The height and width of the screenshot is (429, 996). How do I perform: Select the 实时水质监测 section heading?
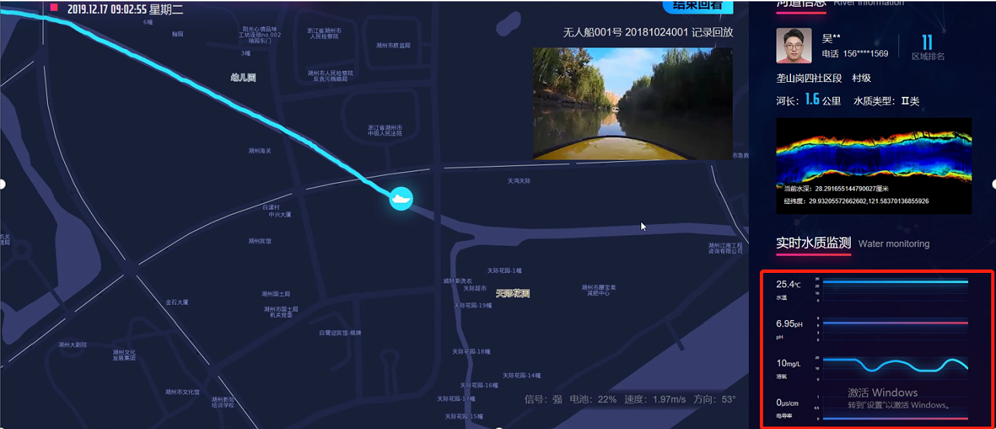[x=814, y=243]
